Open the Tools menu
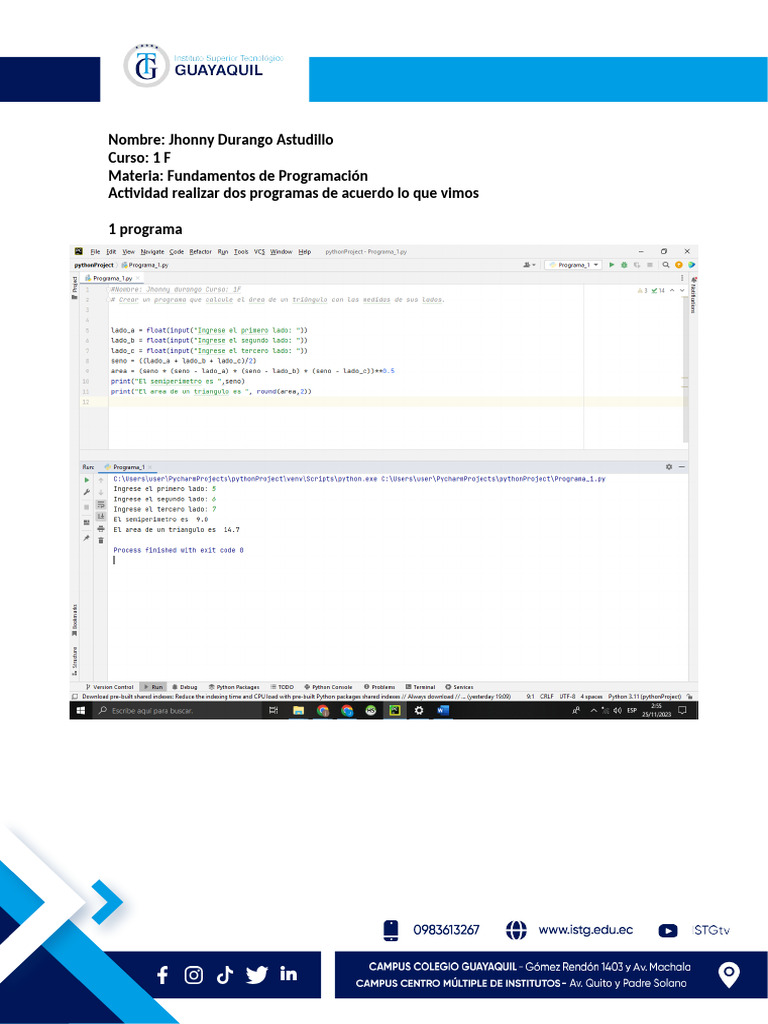Viewport: 768px width, 1024px height. click(x=241, y=251)
